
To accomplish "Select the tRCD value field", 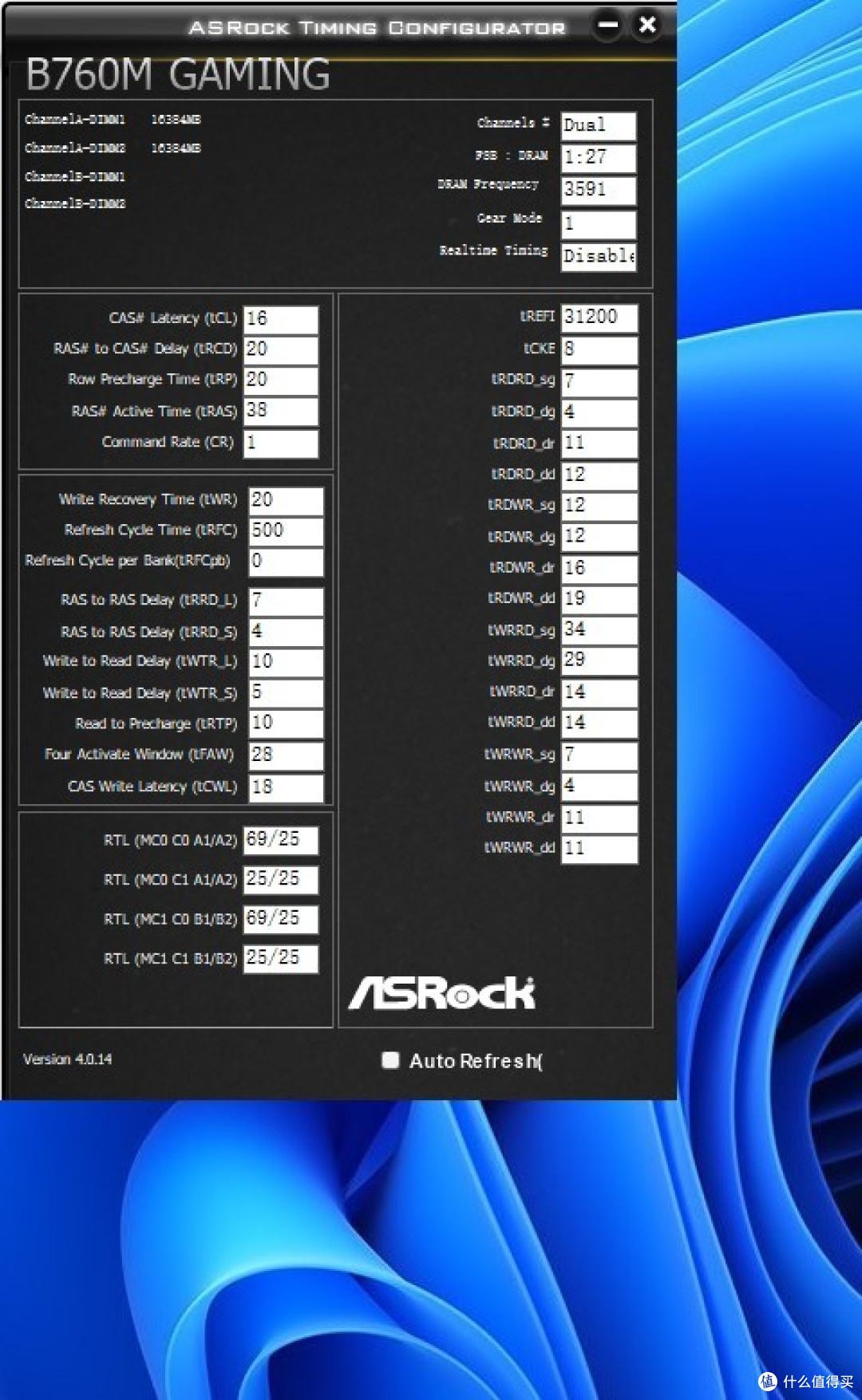I will 281,349.
